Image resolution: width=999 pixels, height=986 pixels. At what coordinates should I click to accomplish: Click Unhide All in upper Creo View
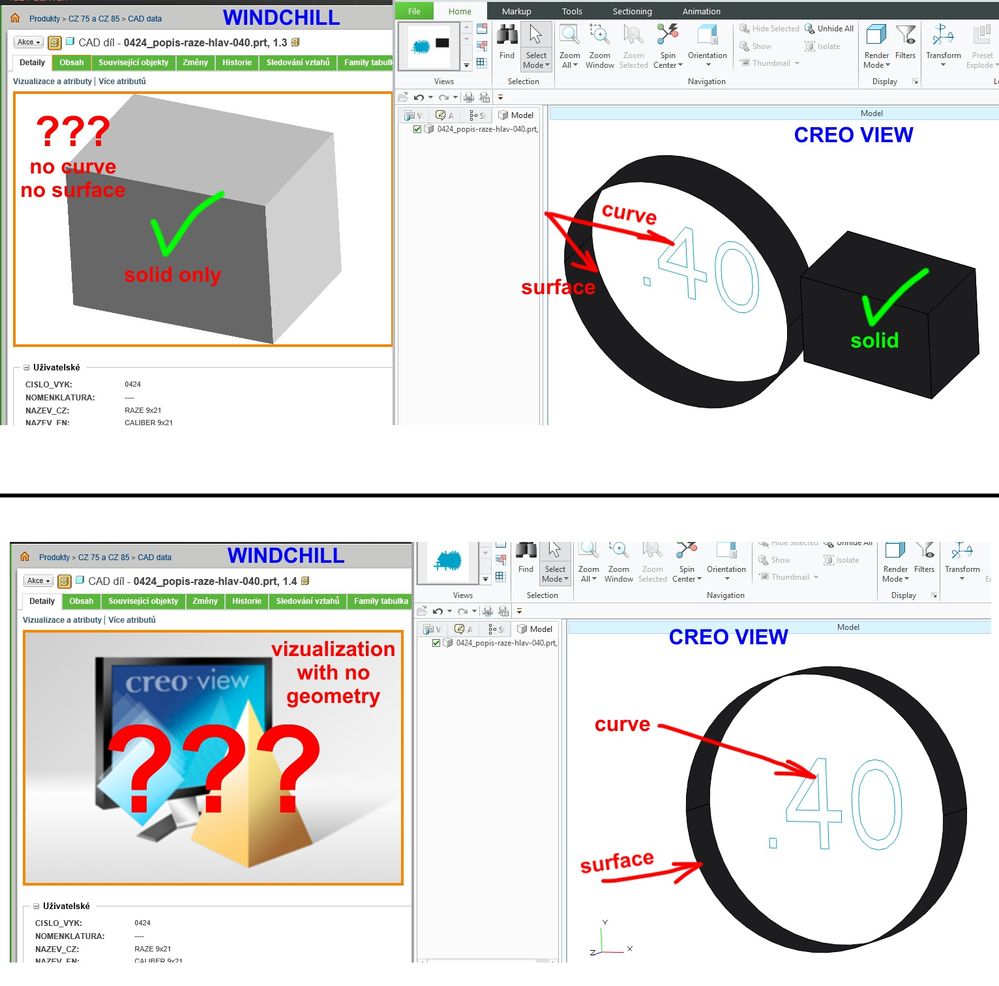coord(829,29)
